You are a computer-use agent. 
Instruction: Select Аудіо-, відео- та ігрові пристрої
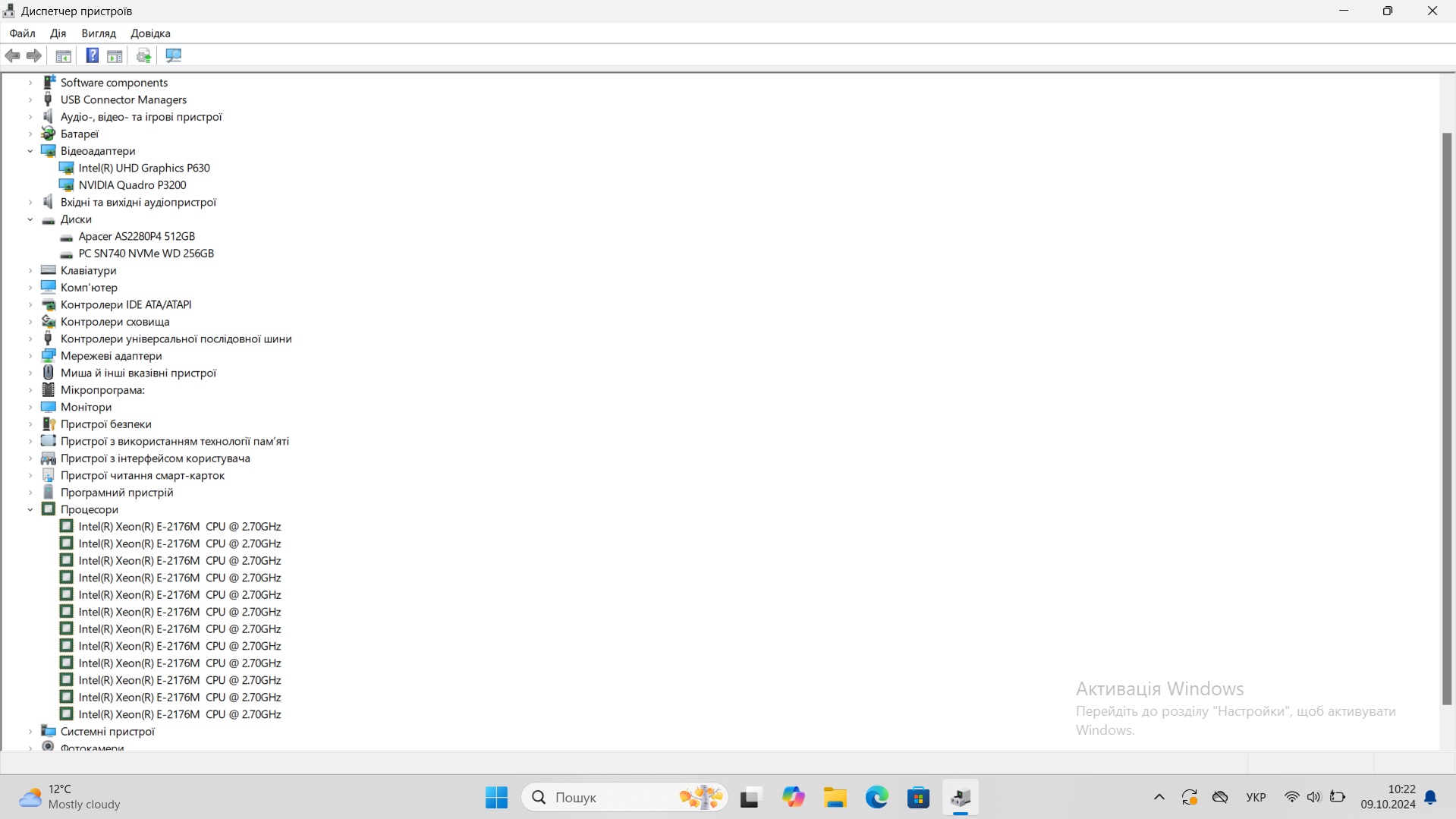(141, 117)
